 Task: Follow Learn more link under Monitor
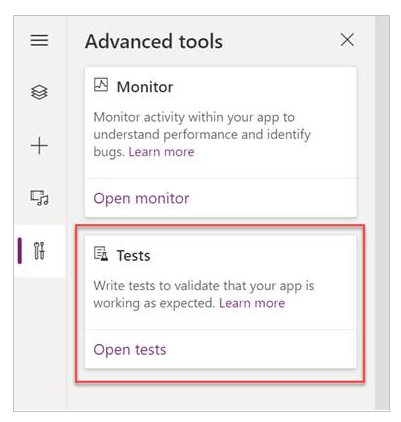161,152
